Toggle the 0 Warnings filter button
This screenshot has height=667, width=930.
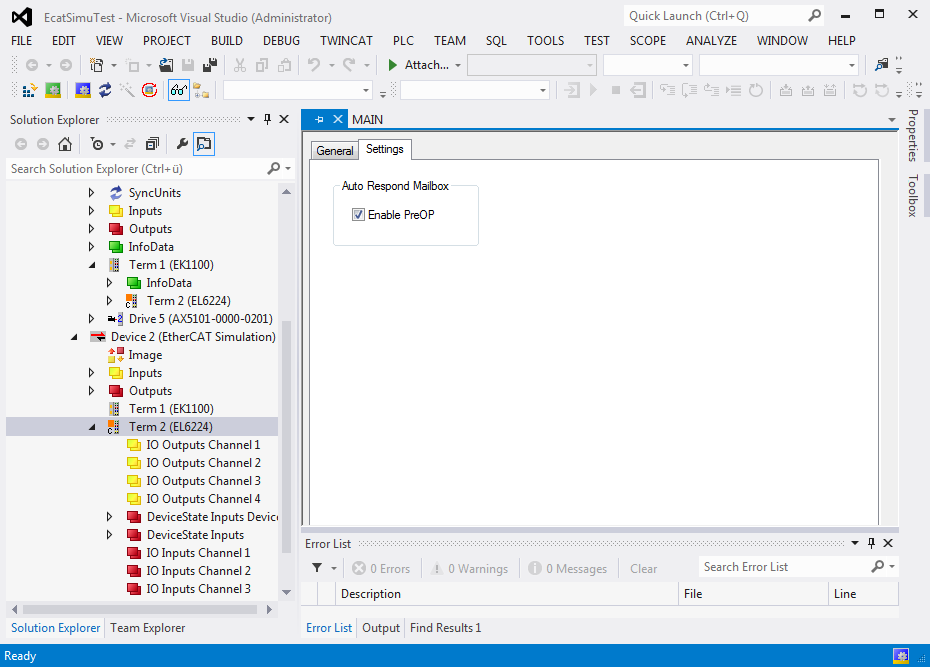469,569
